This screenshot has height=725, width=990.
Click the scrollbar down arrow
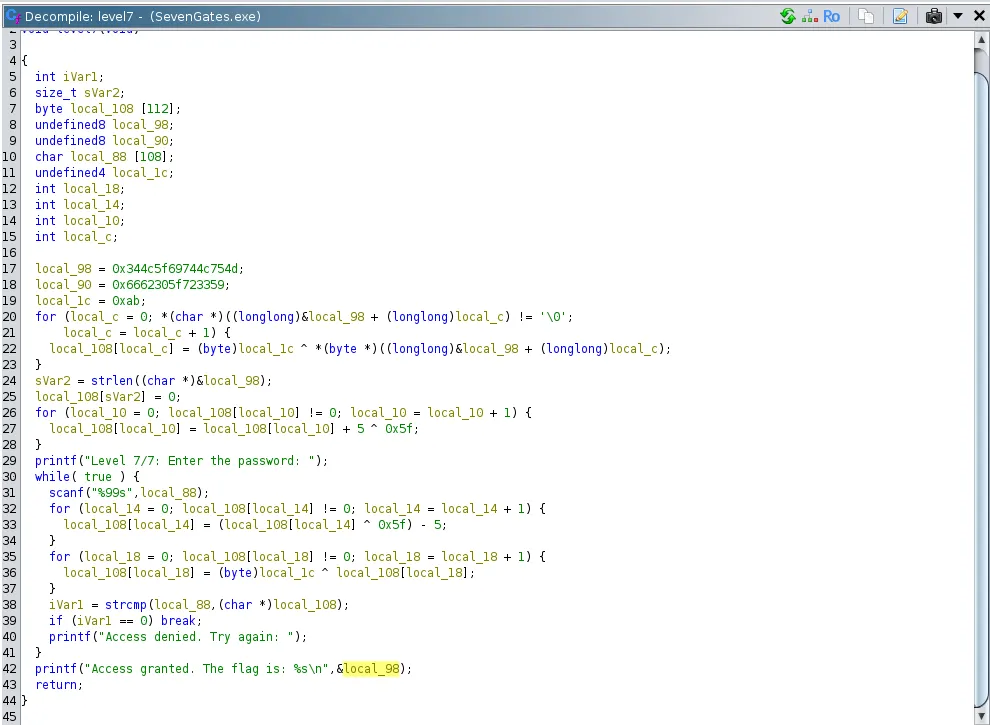(x=981, y=716)
